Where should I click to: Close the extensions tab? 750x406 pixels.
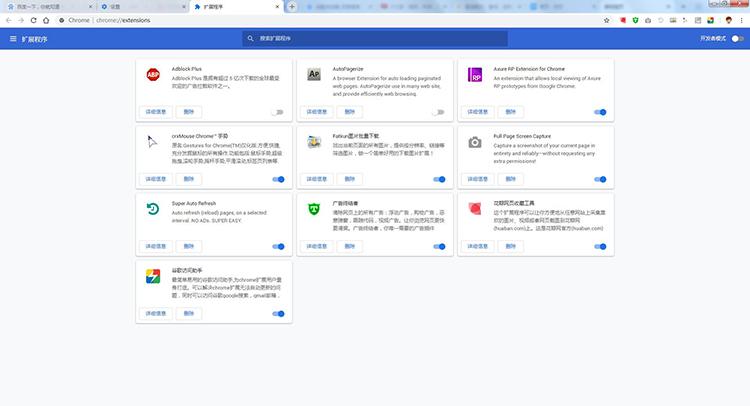(x=277, y=7)
